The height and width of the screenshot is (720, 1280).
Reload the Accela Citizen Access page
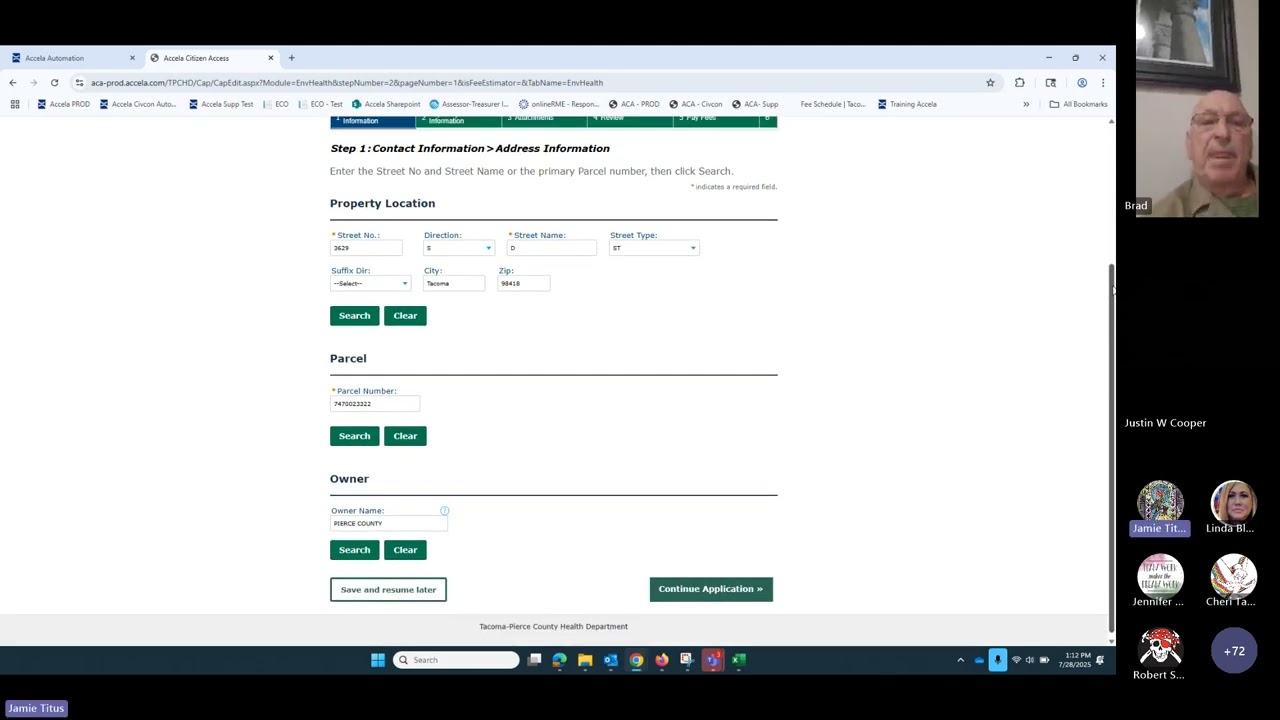click(x=54, y=83)
